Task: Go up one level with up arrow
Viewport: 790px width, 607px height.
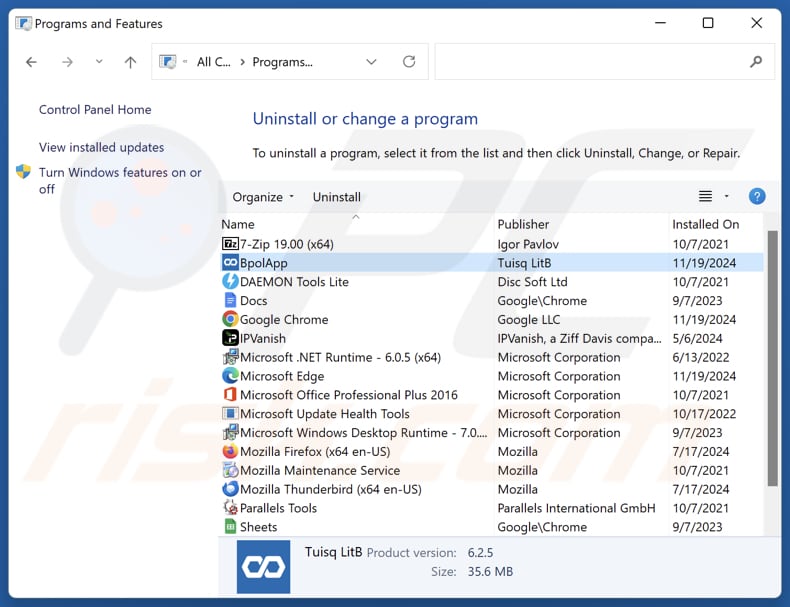Action: 130,62
